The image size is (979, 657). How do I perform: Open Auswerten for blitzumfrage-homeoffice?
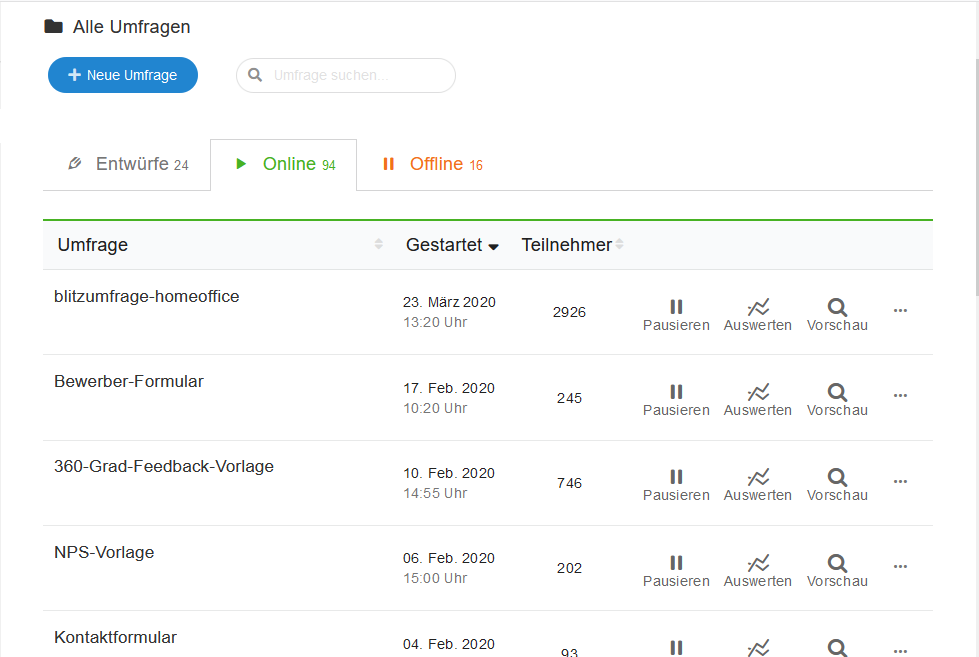758,315
